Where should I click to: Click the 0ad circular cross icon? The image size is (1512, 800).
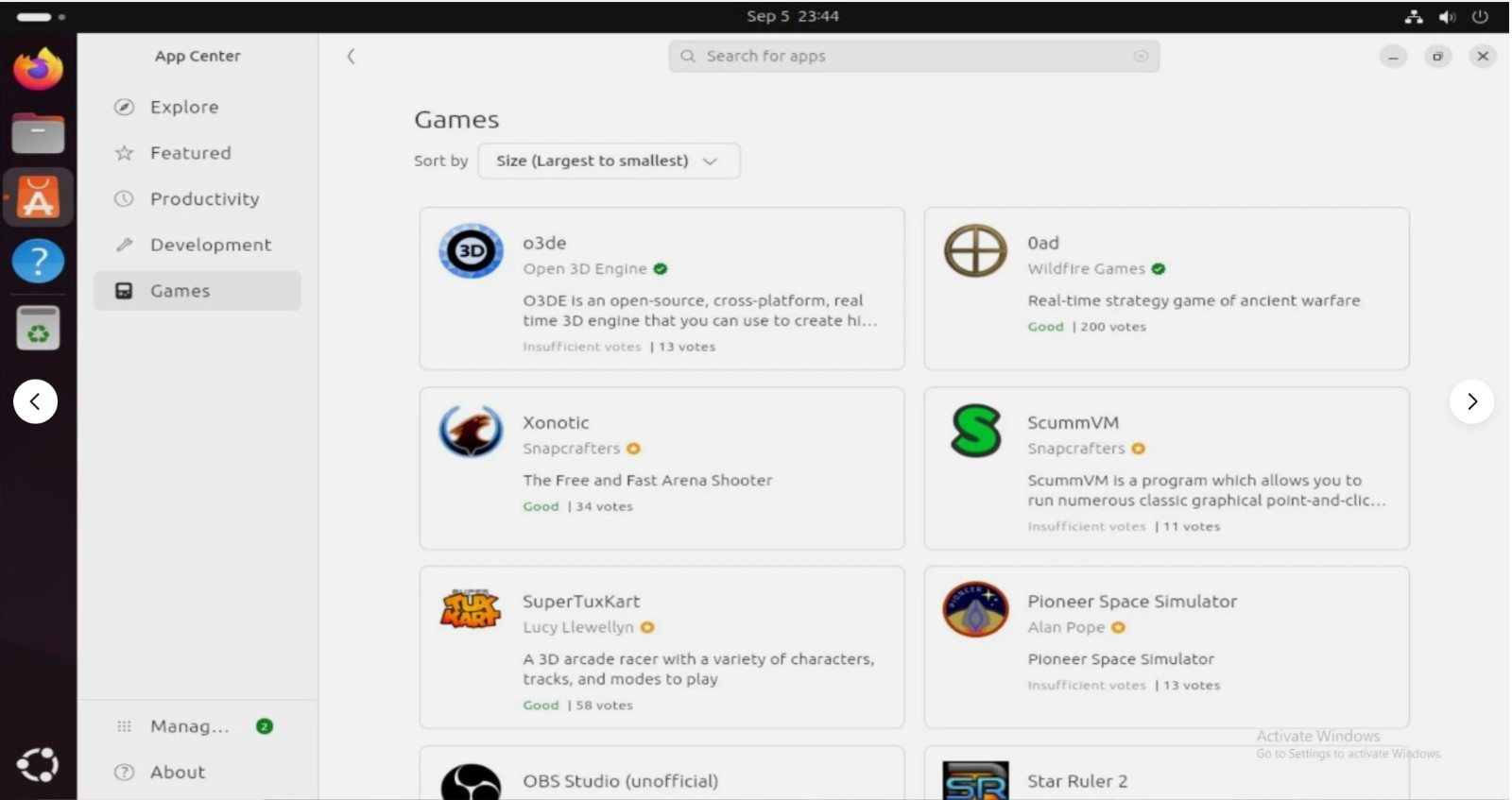pos(975,251)
